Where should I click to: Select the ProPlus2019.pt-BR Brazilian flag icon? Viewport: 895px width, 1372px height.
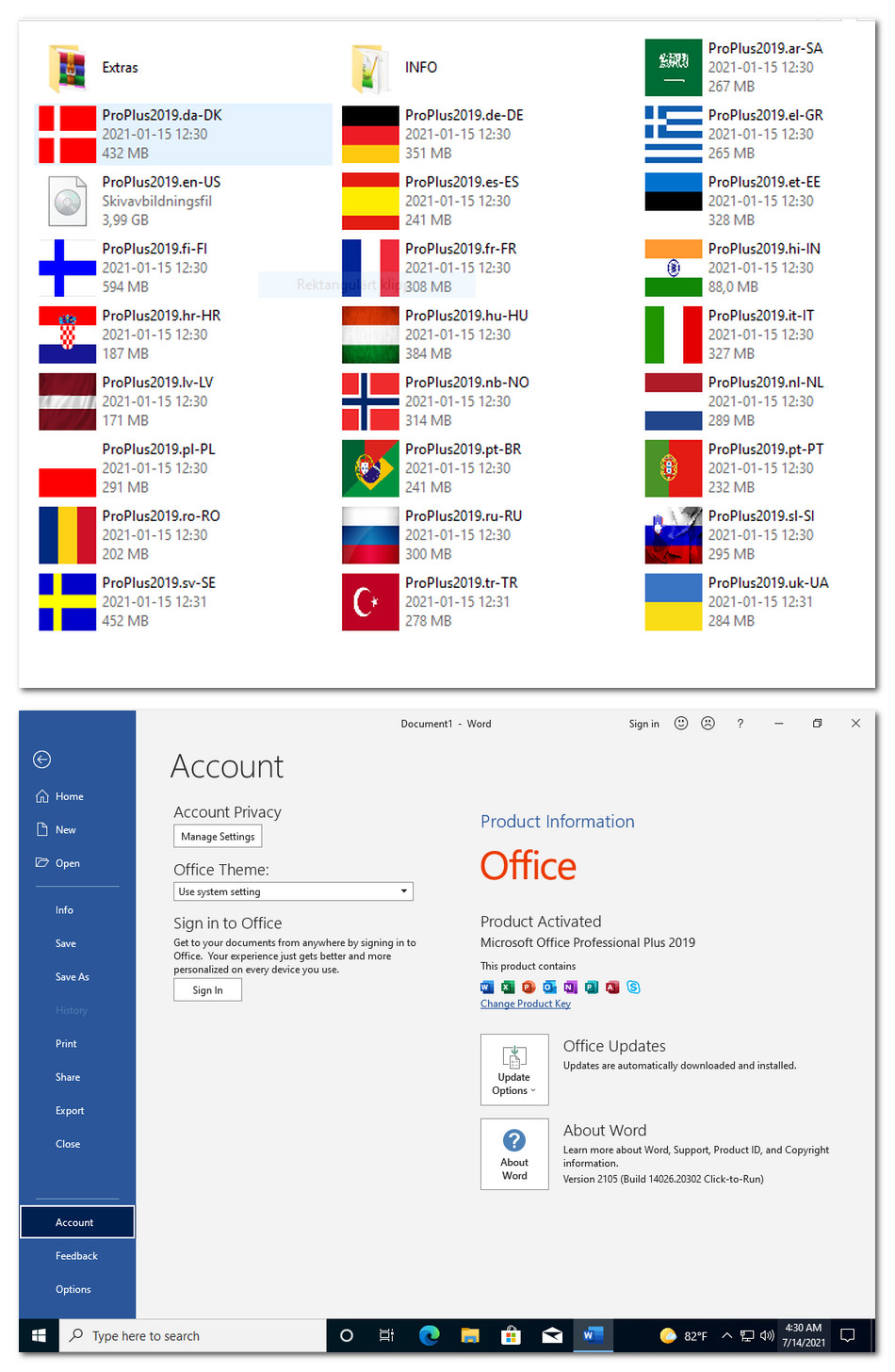[x=370, y=469]
